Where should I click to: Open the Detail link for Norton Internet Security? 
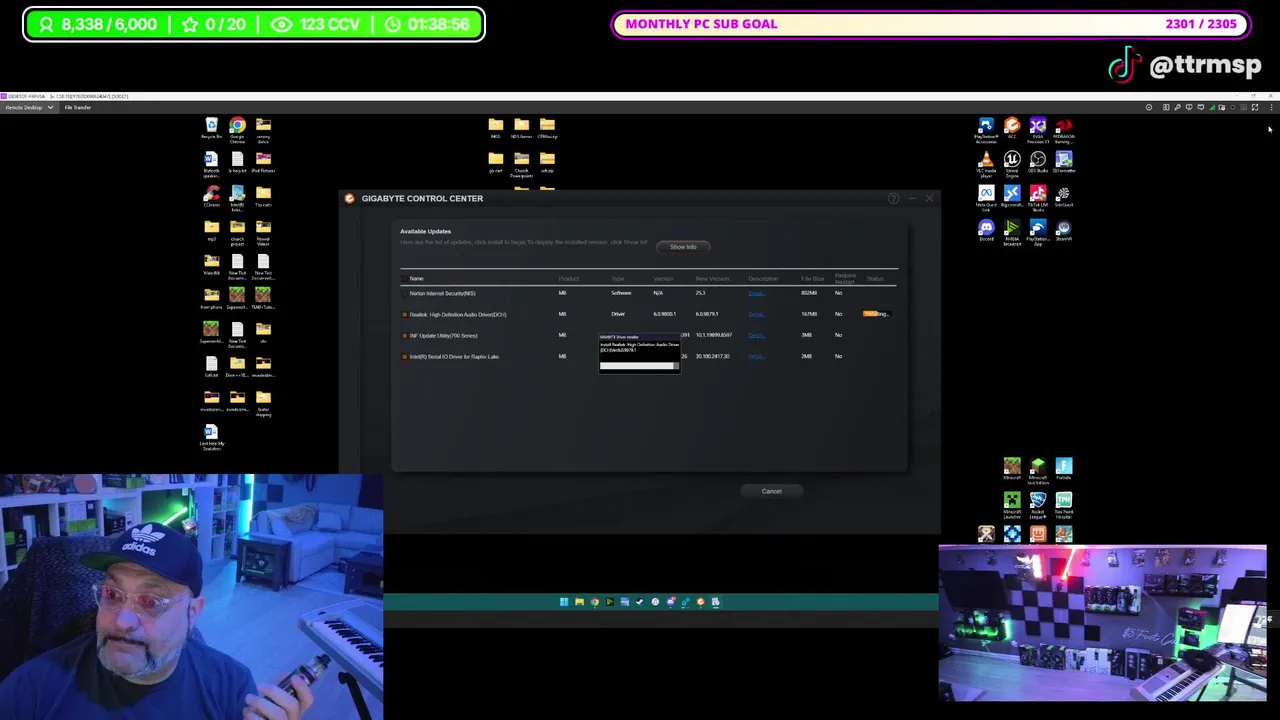coord(756,293)
